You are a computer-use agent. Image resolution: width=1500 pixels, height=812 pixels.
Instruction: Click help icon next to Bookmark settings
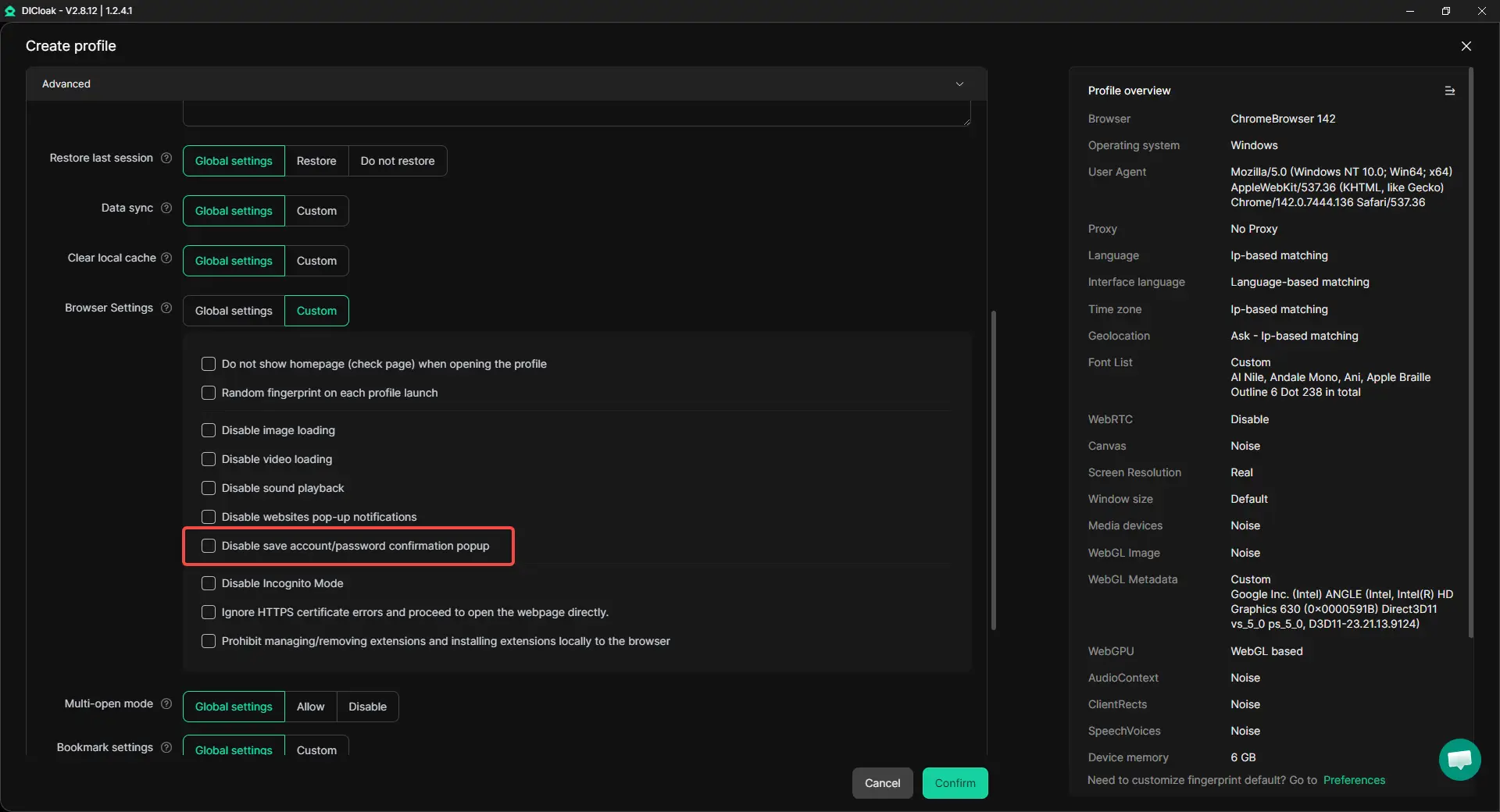coord(166,748)
